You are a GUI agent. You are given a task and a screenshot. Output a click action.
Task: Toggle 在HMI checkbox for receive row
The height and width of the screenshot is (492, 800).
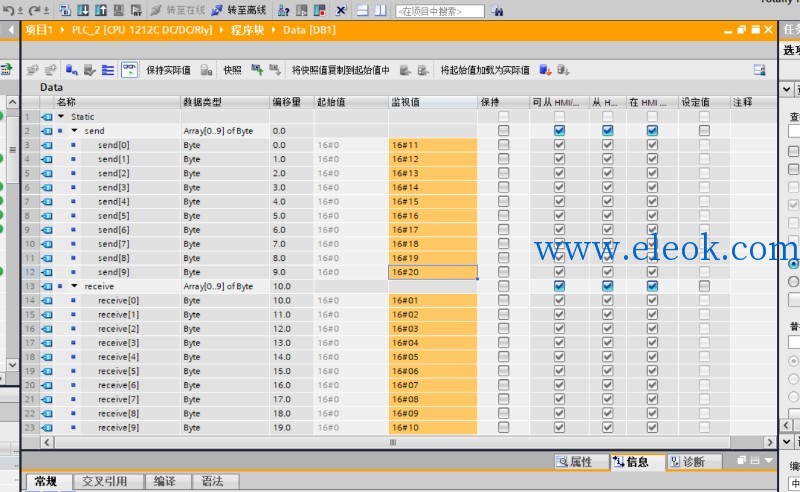coord(652,286)
